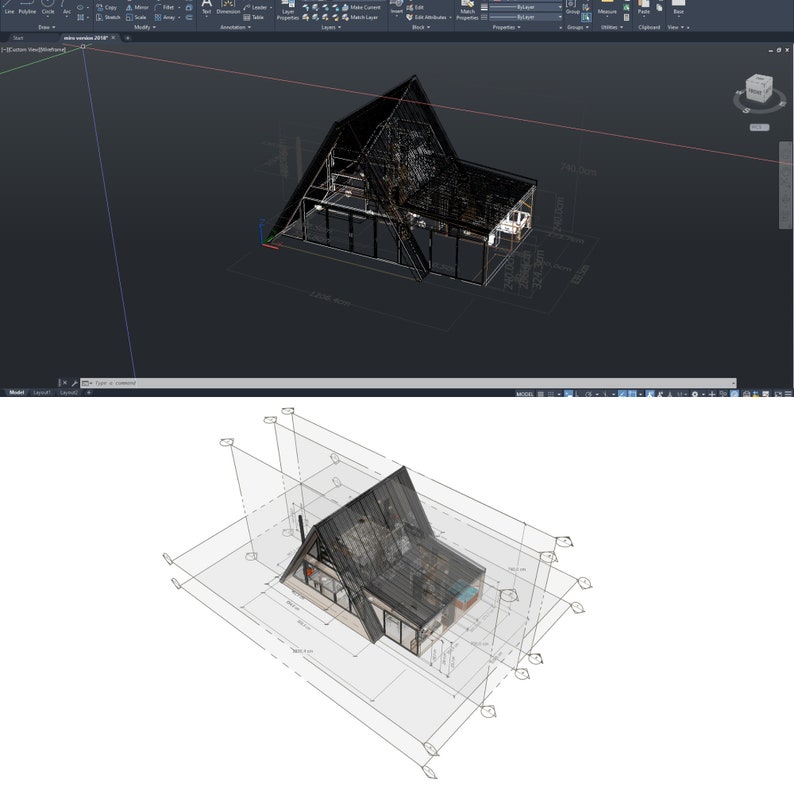Click the Measure tool
794x794 pixels.
point(607,8)
